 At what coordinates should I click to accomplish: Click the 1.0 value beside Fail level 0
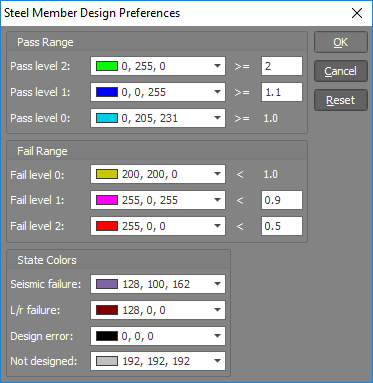click(x=271, y=174)
